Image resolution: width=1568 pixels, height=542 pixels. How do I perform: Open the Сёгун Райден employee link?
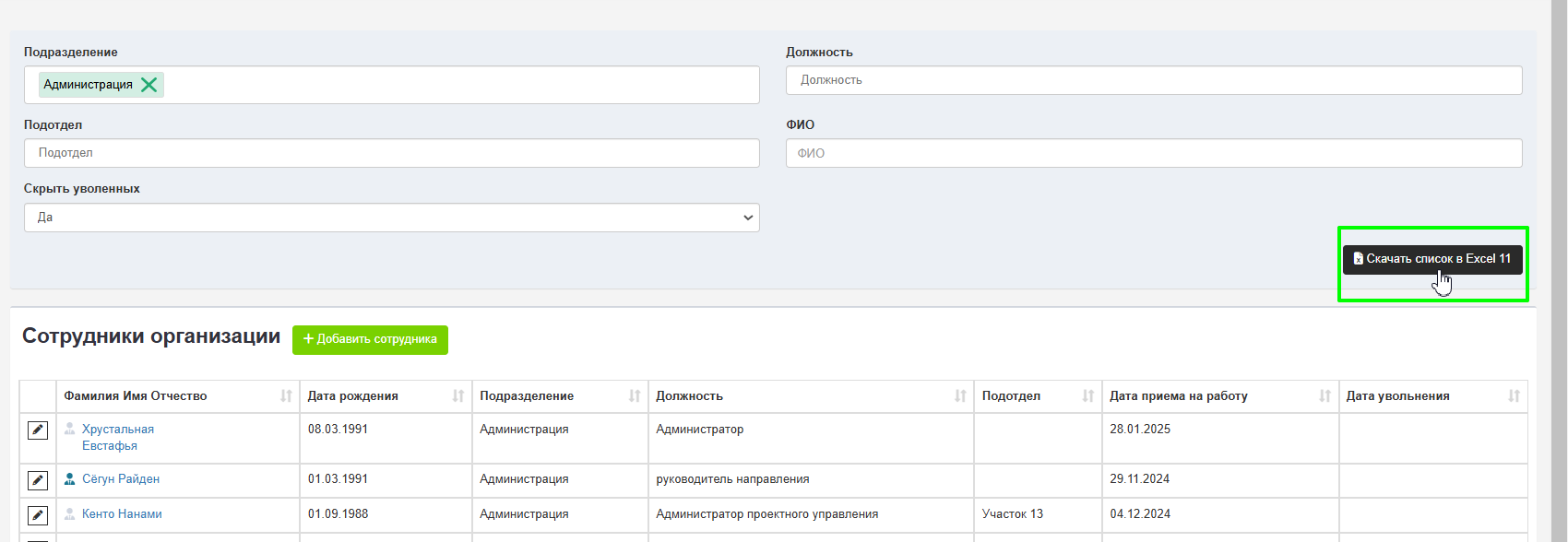(121, 479)
